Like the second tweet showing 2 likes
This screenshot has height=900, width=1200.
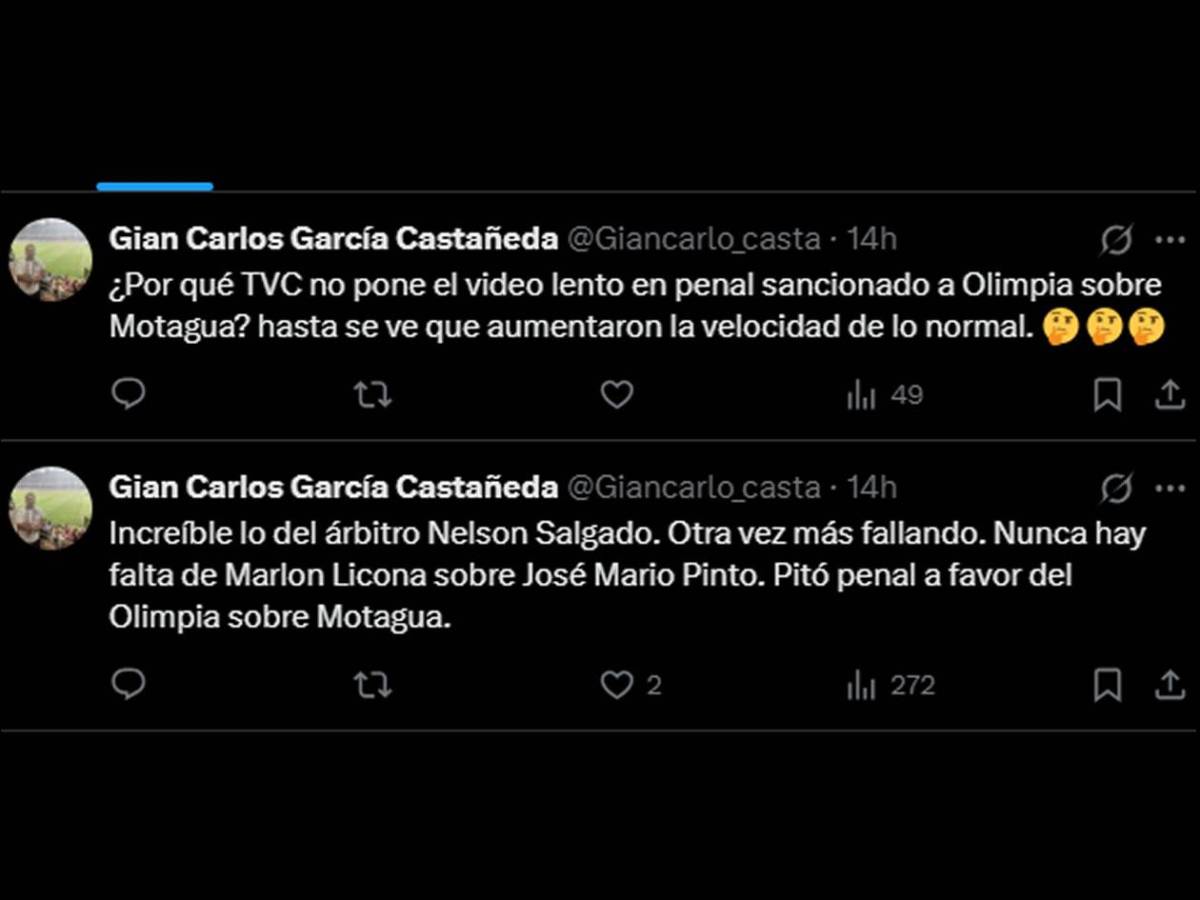coord(617,684)
